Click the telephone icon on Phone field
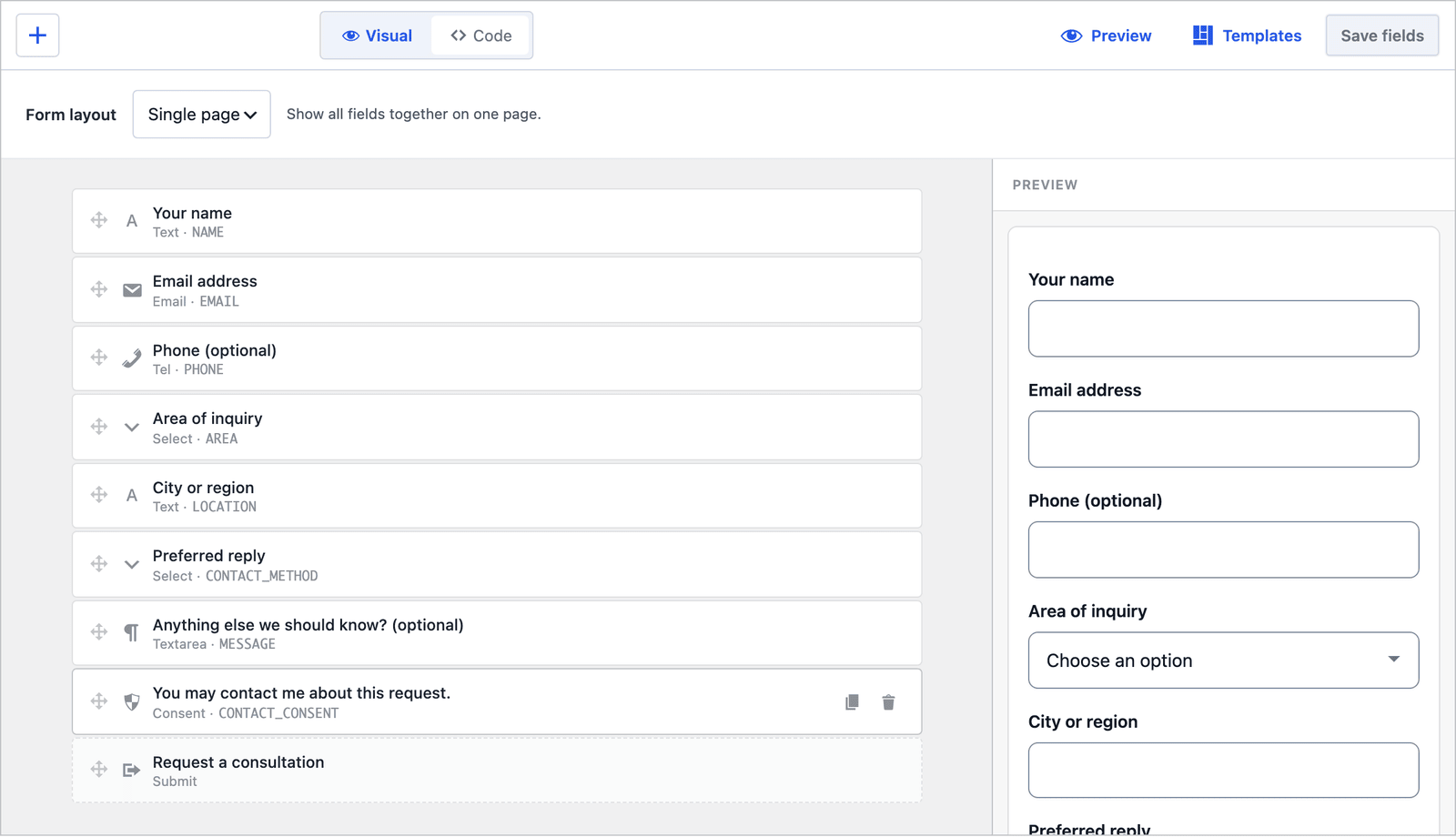This screenshot has width=1456, height=837. click(x=132, y=358)
